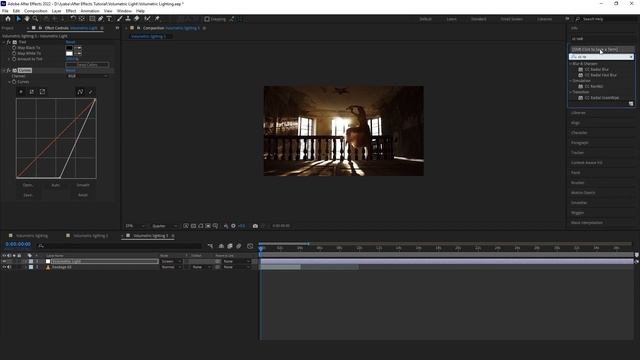Select the Eraser tool
Image resolution: width=640 pixels, height=360 pixels.
137,19
